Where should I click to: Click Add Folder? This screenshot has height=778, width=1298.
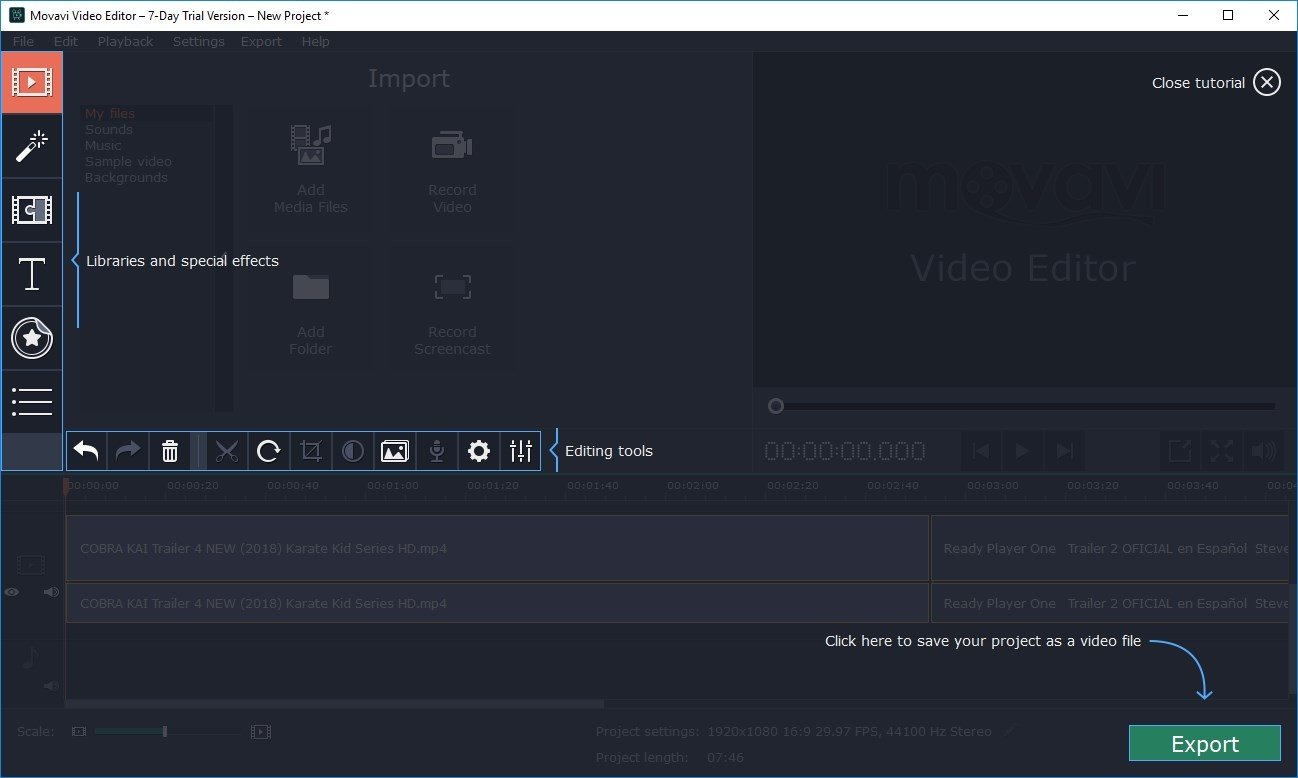pyautogui.click(x=311, y=312)
